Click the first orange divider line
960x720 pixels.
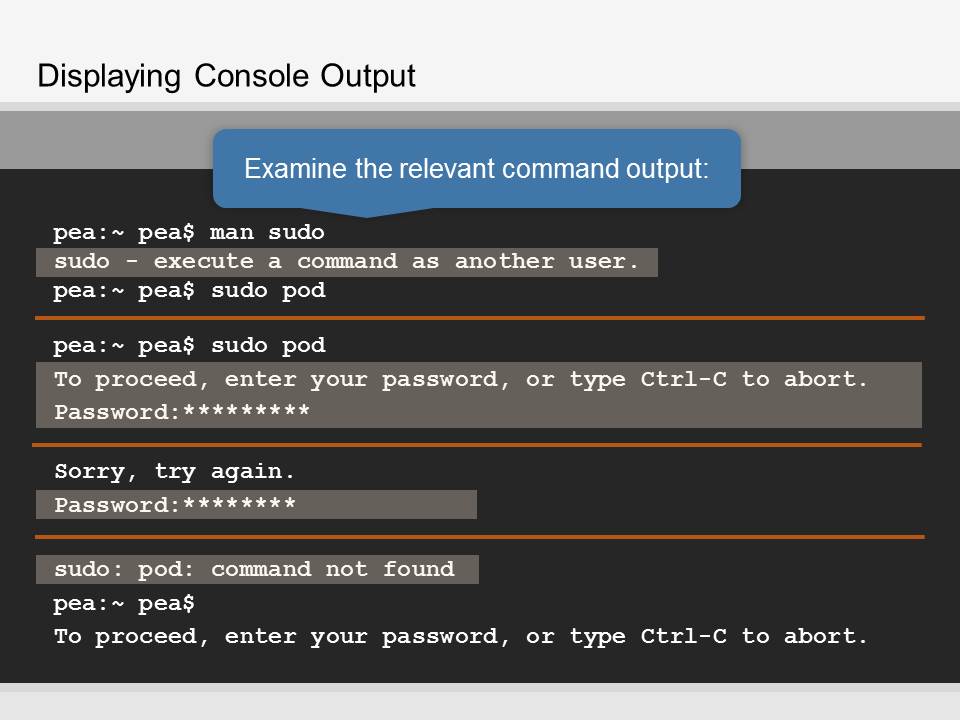click(x=479, y=318)
